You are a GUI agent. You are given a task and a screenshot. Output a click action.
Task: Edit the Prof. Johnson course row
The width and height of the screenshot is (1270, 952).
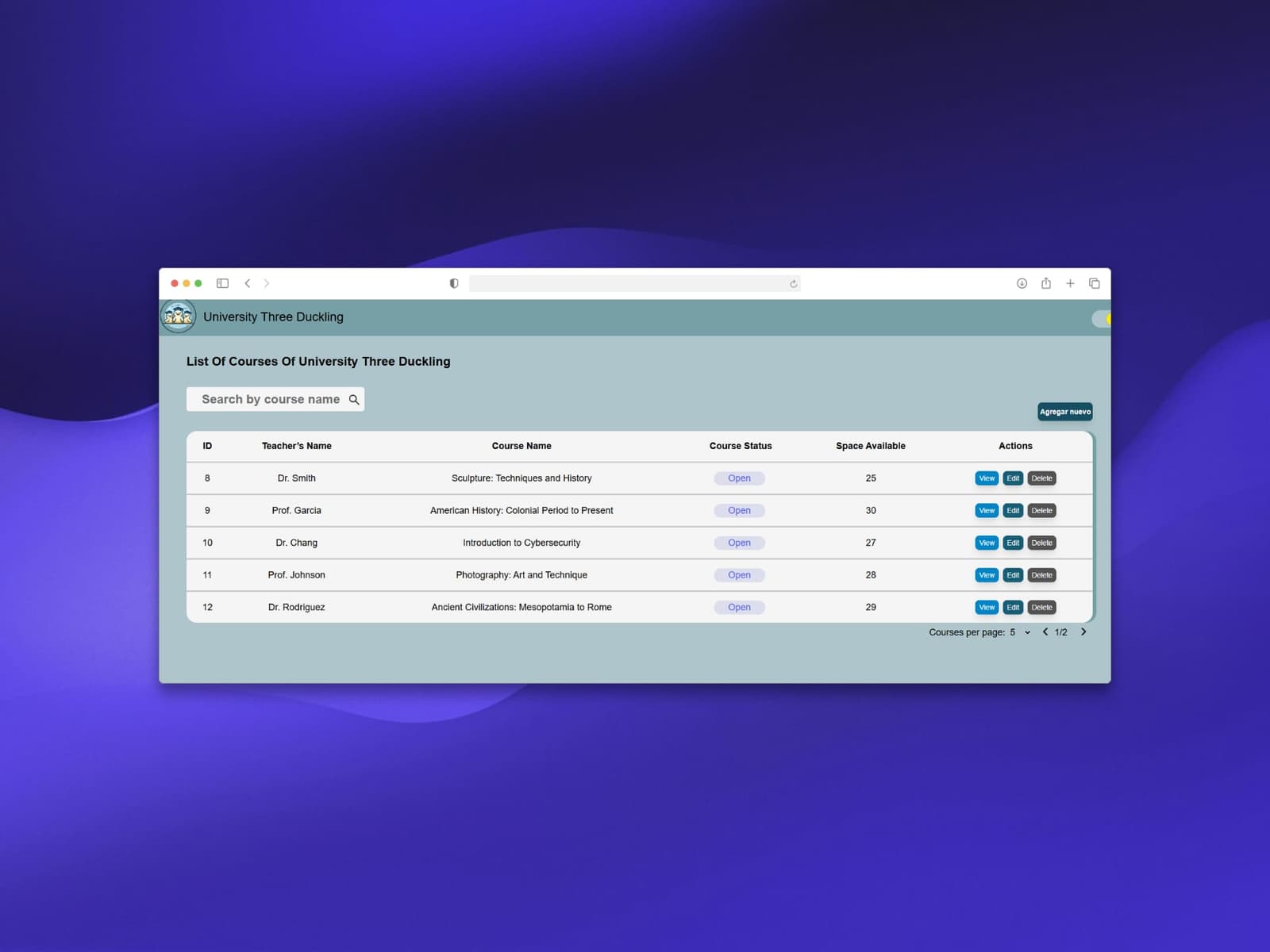click(1013, 575)
